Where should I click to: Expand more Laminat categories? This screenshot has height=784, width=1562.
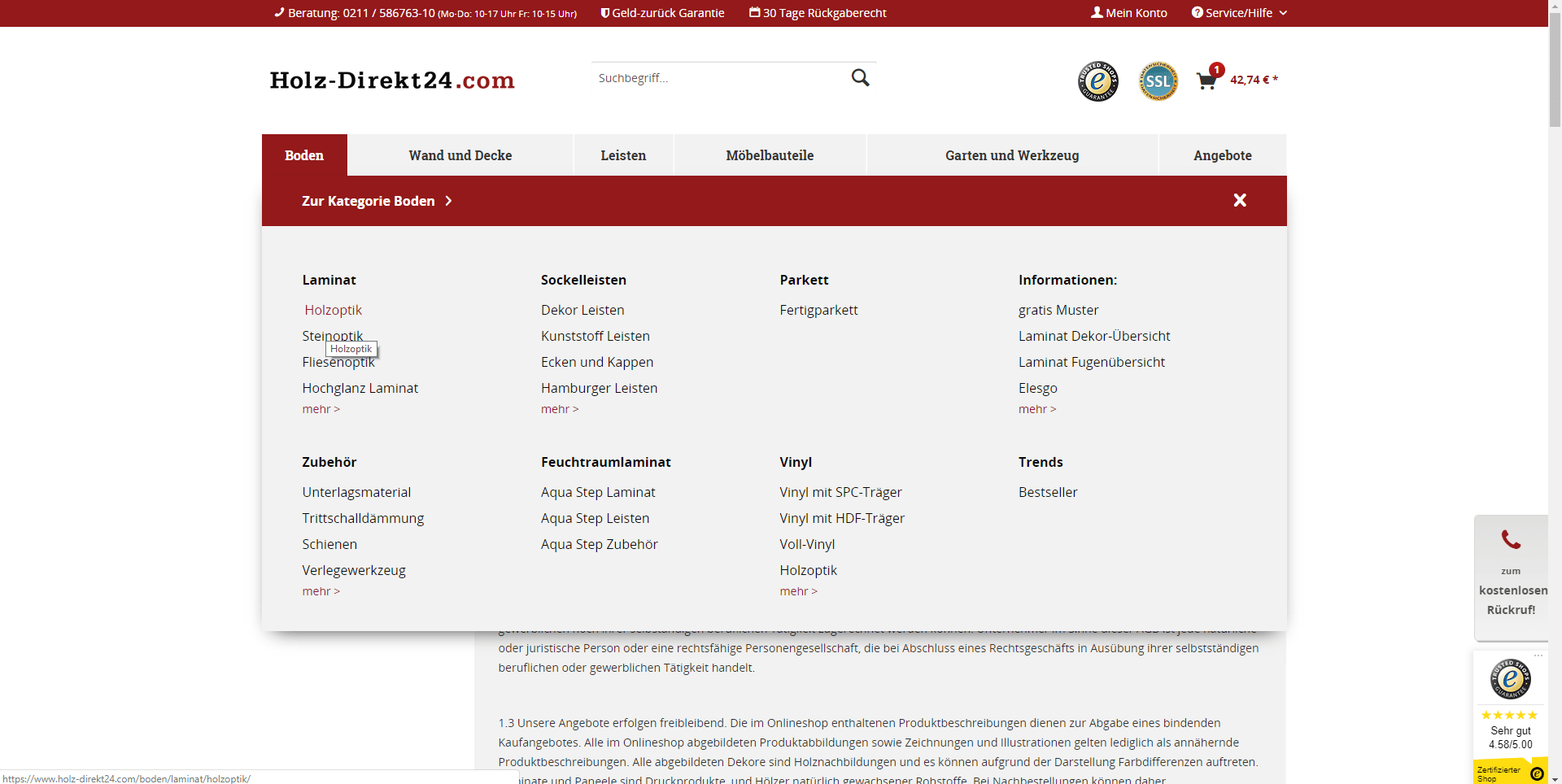tap(321, 409)
